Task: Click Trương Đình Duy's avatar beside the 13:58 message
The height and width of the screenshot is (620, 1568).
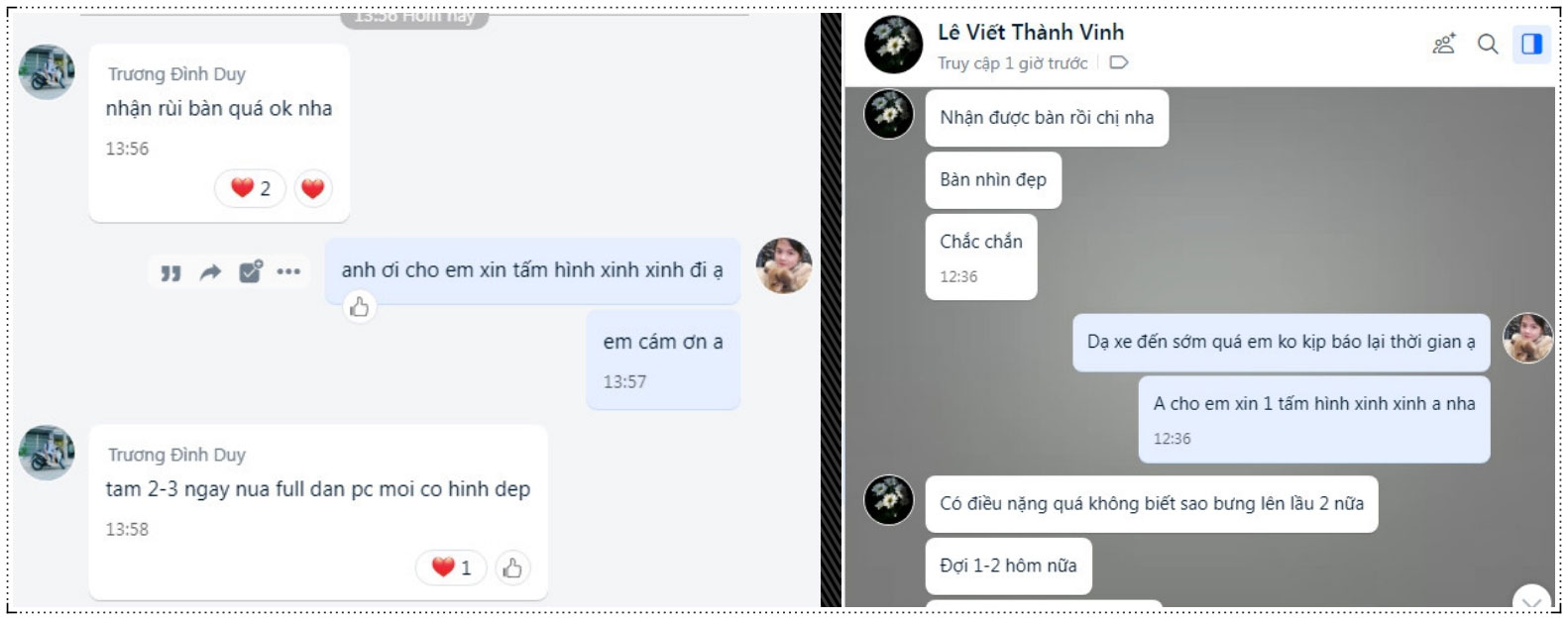Action: [47, 454]
